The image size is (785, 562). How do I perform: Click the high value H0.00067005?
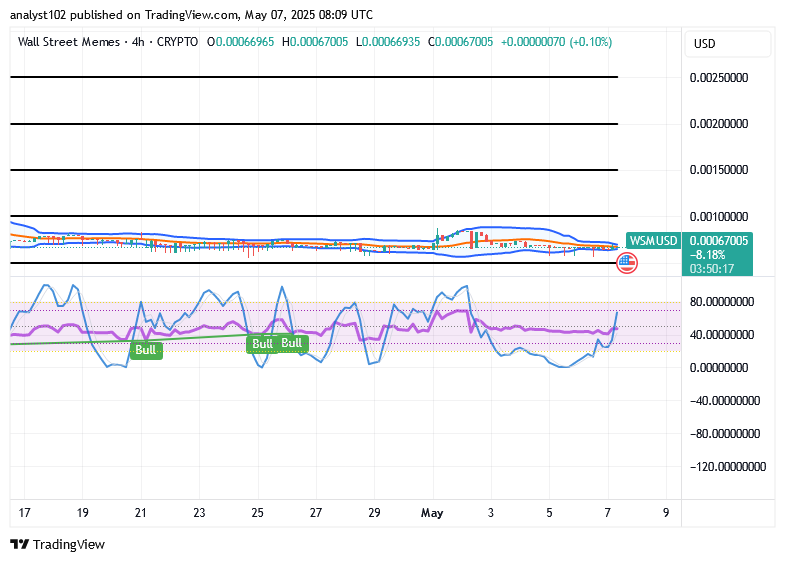tap(315, 42)
